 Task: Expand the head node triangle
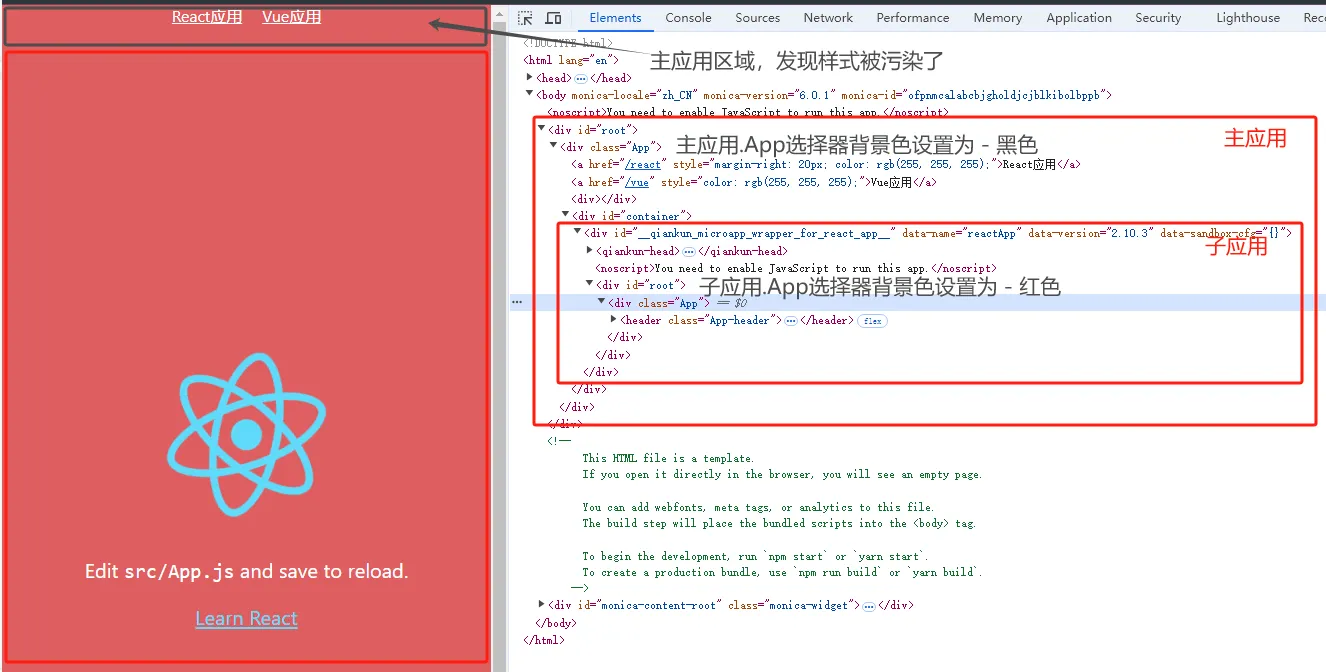pos(530,78)
